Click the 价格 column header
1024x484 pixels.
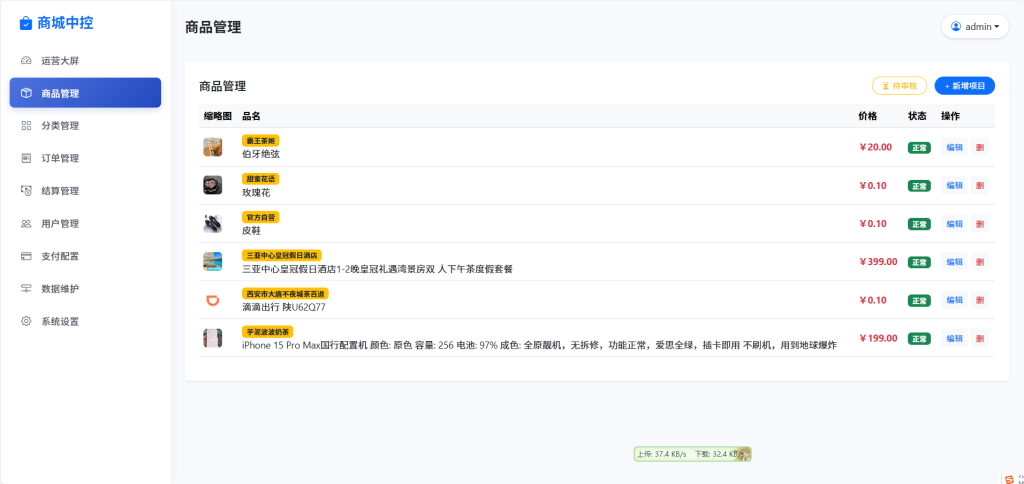[868, 116]
